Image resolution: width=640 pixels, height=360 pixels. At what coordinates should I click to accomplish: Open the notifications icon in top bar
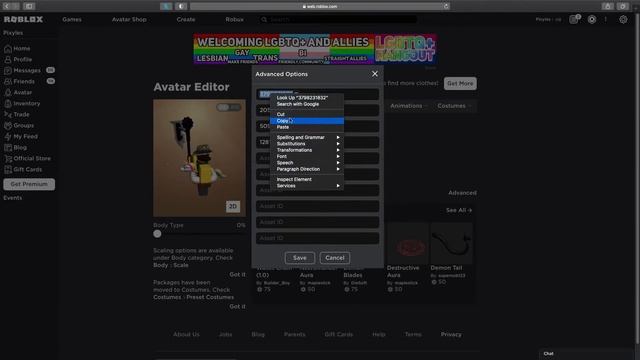pyautogui.click(x=574, y=19)
